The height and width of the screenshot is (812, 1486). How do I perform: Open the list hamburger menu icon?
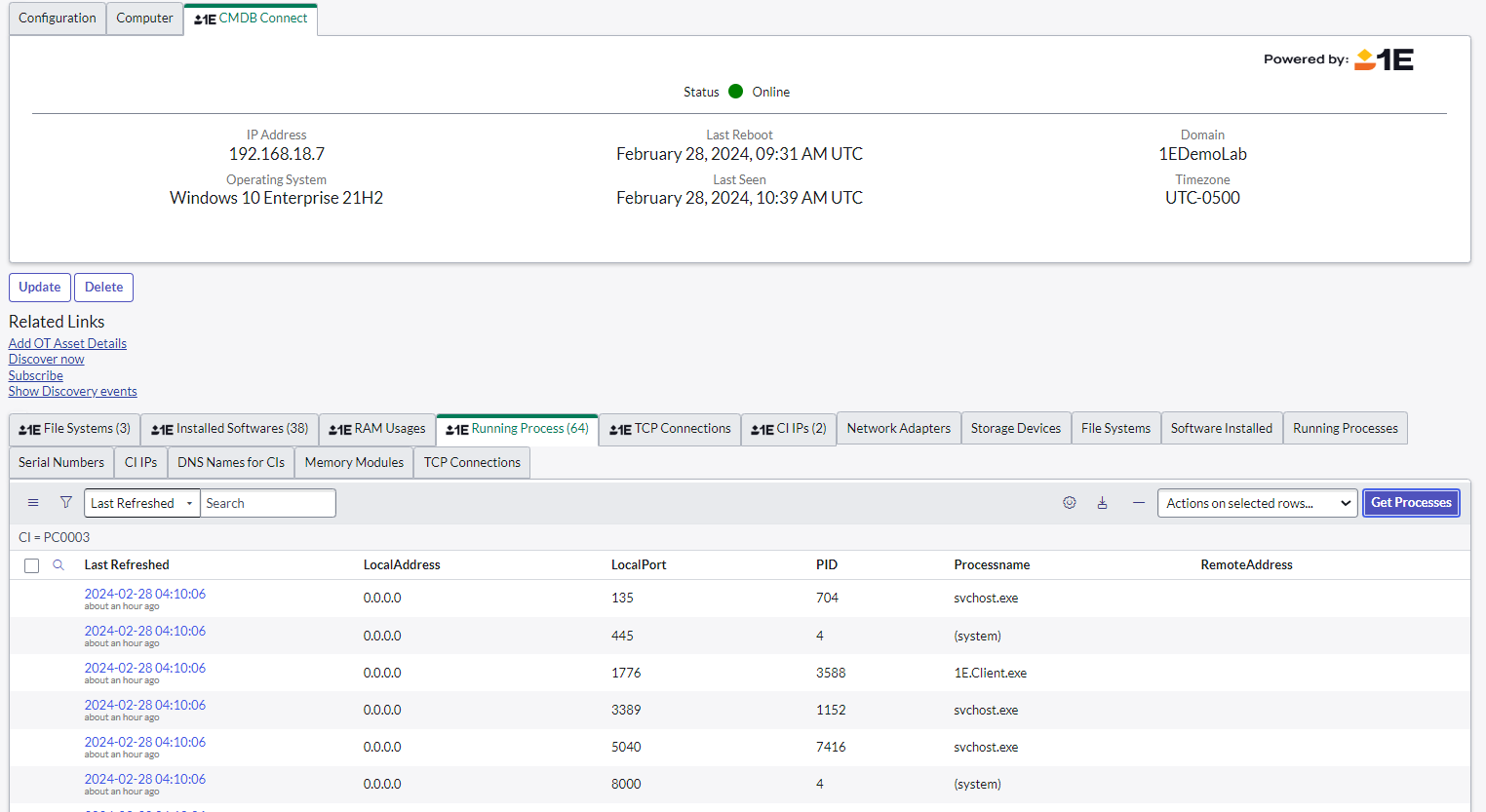pos(33,503)
